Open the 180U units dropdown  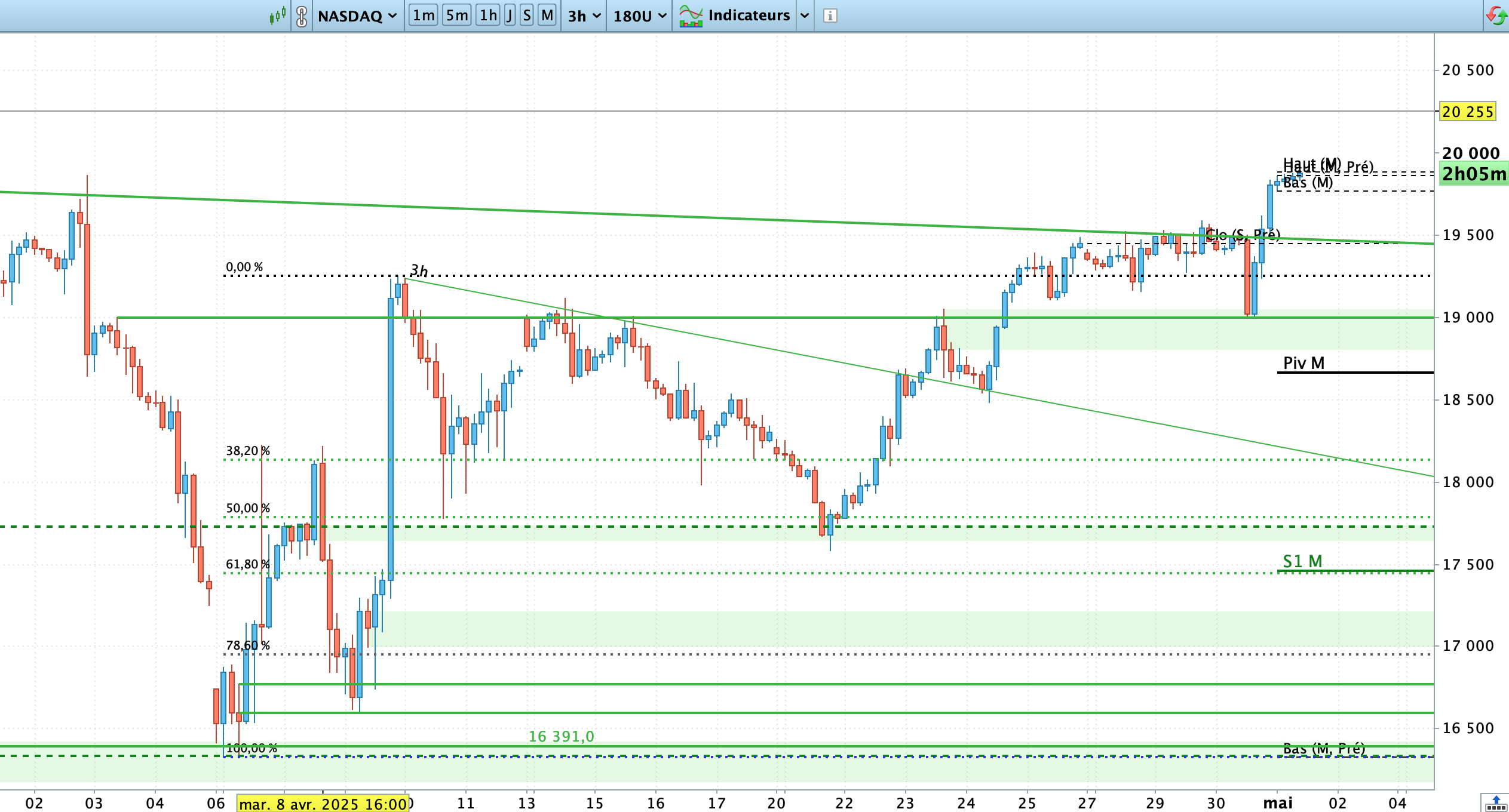[639, 16]
